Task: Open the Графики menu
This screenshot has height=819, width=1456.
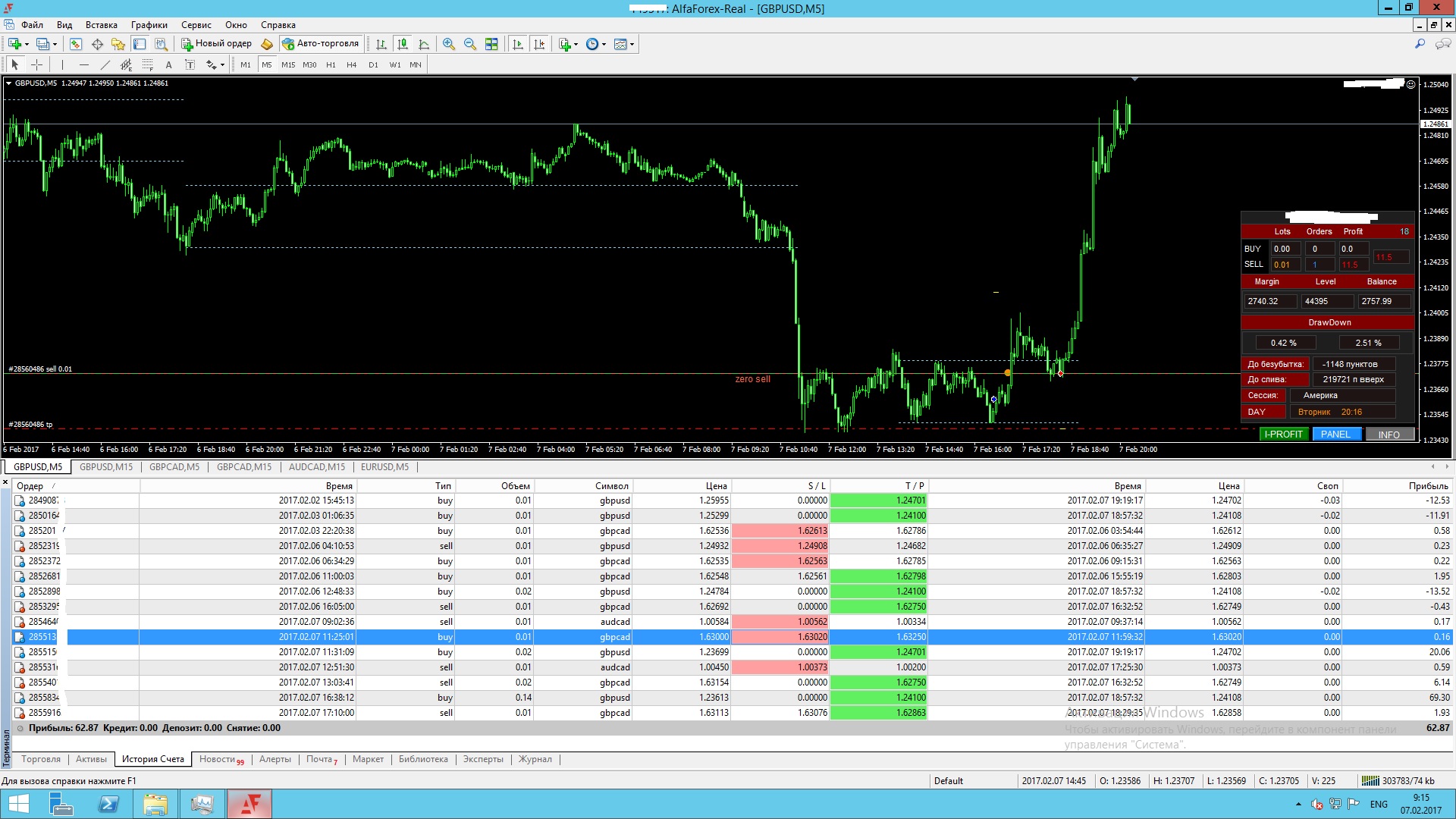Action: 149,25
